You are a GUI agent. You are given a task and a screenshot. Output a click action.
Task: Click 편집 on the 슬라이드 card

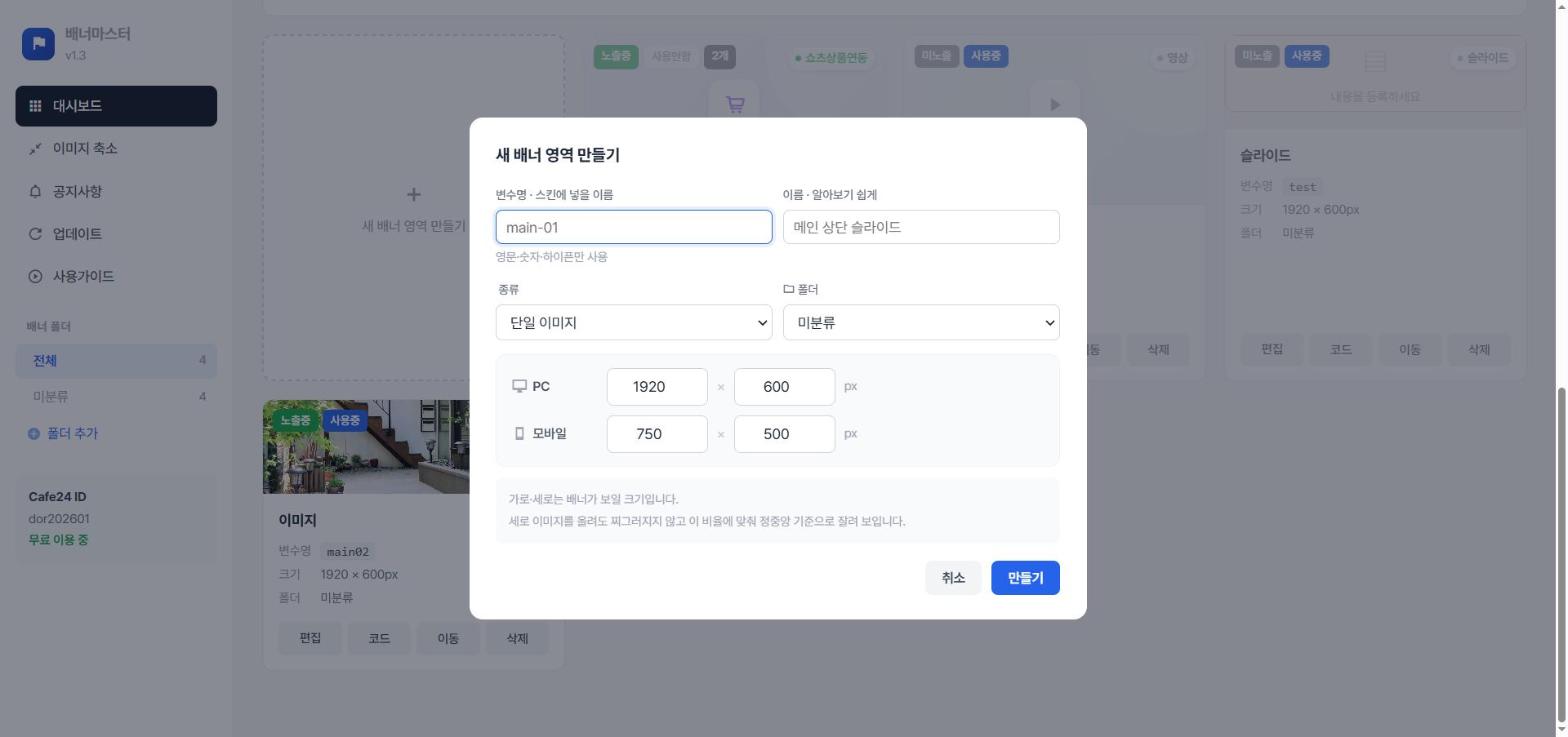coord(1272,349)
